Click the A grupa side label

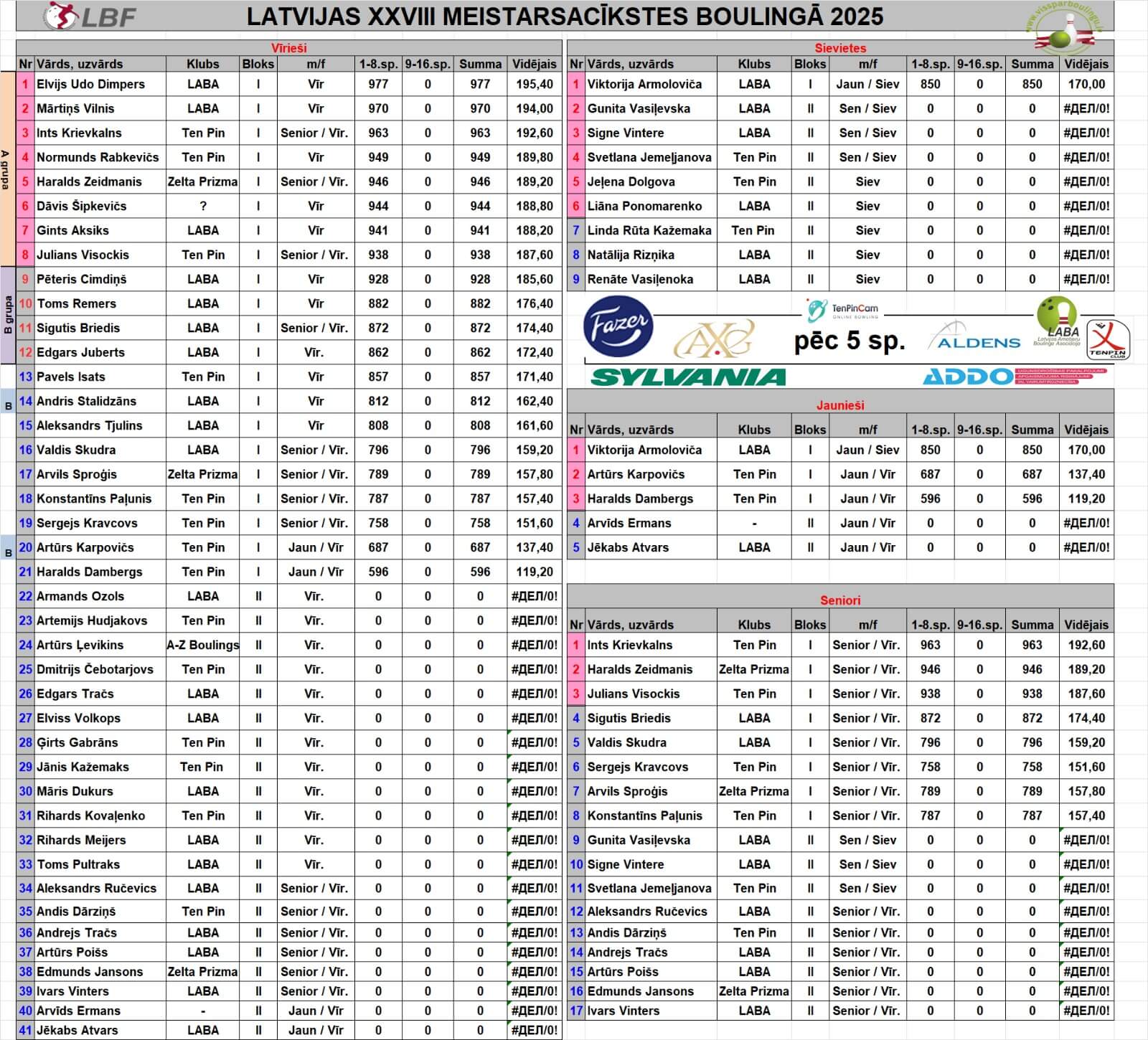coord(7,169)
